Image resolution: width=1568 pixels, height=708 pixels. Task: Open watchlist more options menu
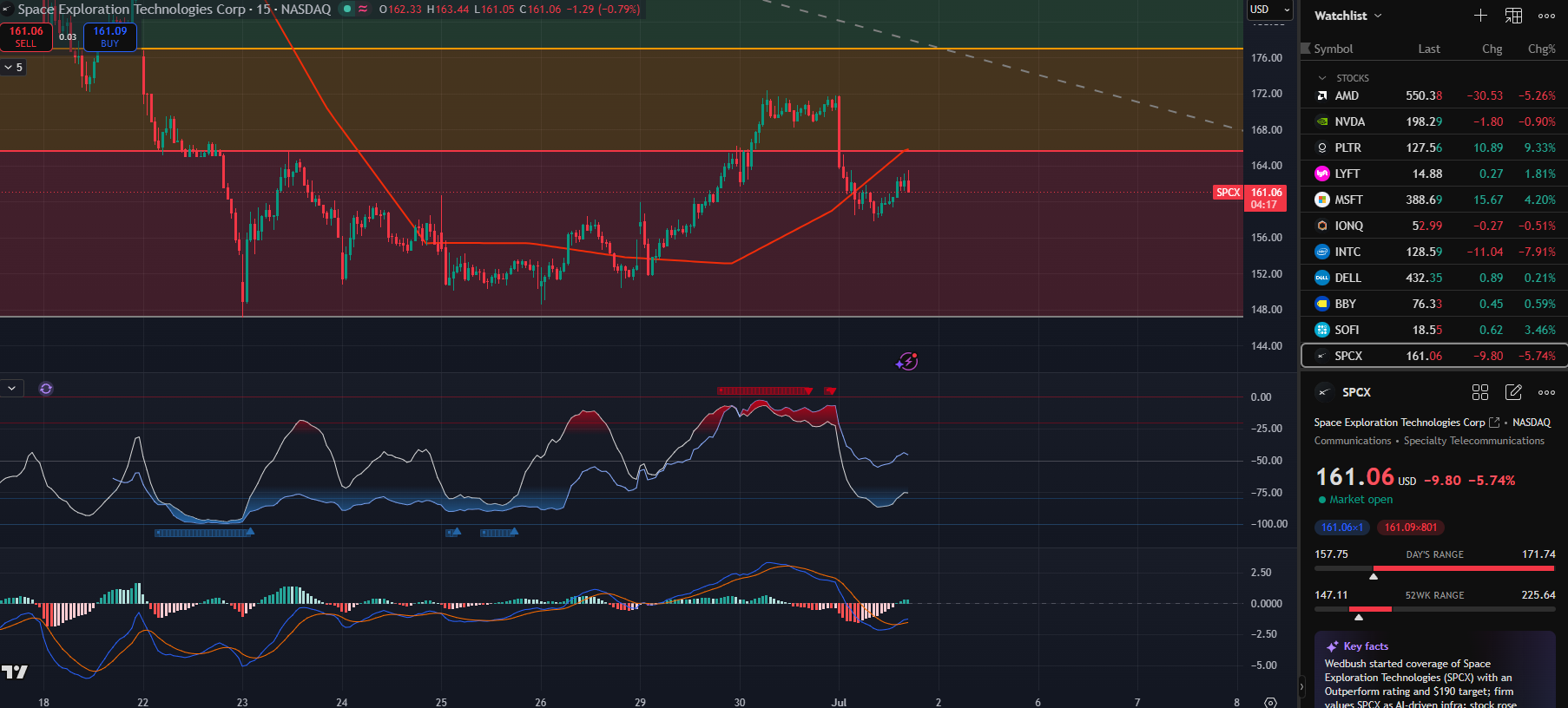1546,16
